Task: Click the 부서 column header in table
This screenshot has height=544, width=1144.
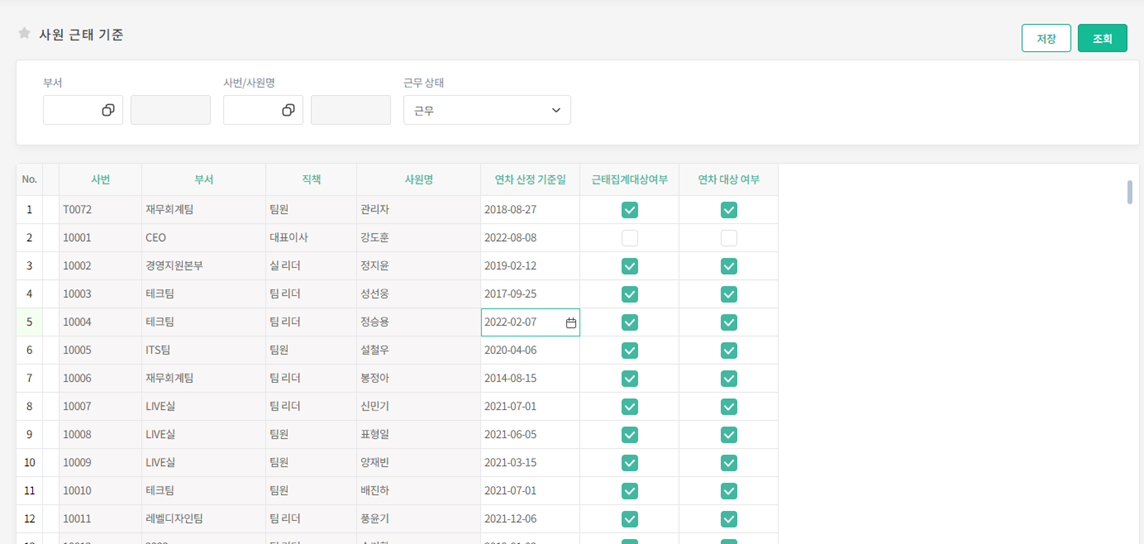Action: pyautogui.click(x=203, y=180)
